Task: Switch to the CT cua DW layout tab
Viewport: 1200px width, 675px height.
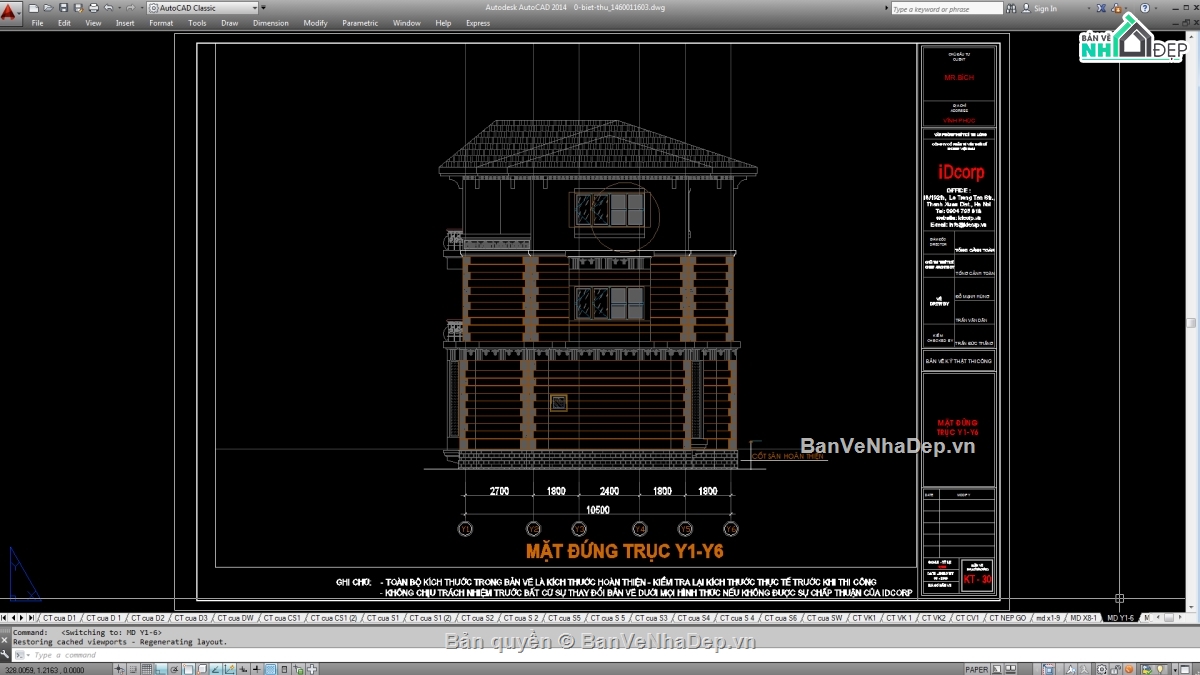Action: (x=234, y=618)
